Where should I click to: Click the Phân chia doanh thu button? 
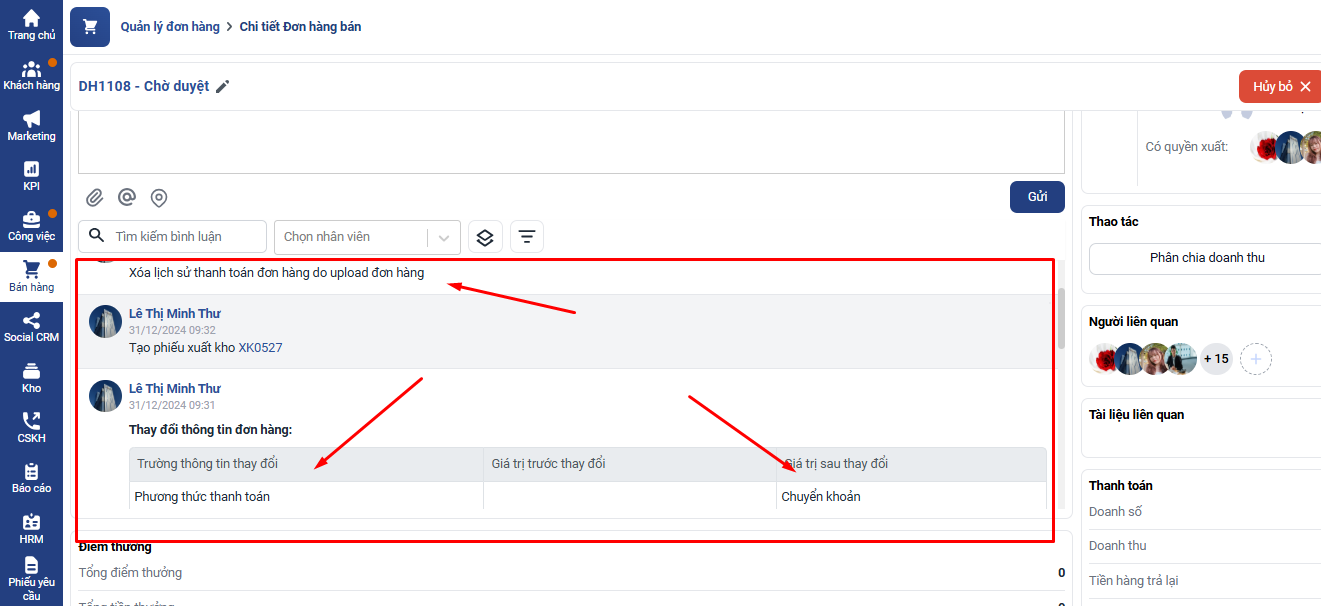click(1206, 258)
